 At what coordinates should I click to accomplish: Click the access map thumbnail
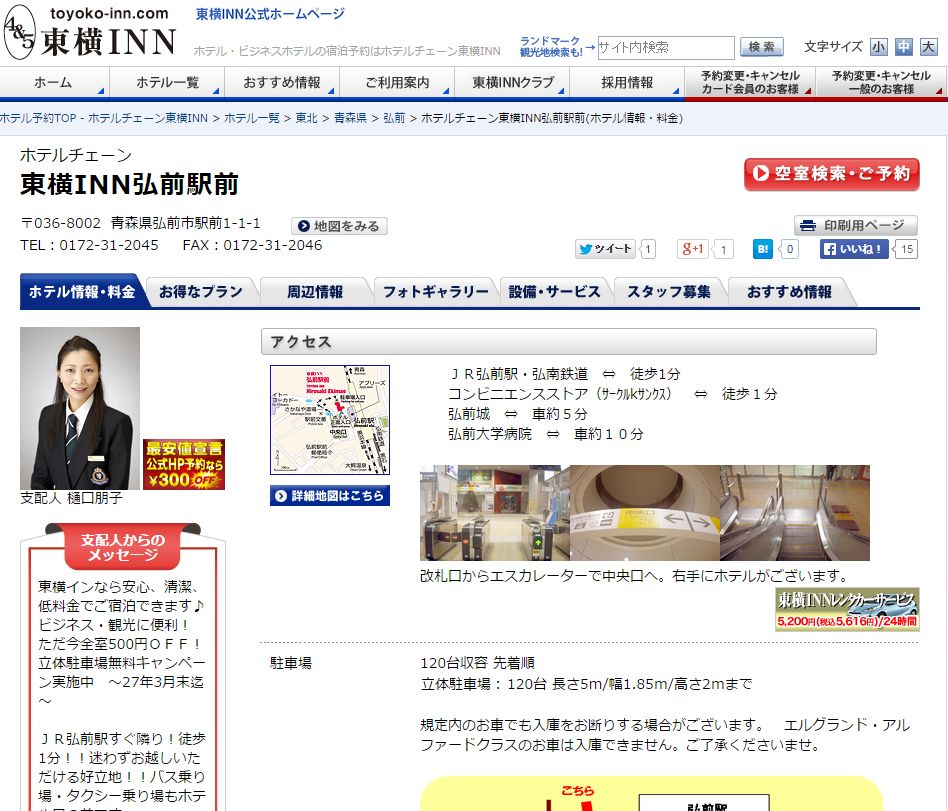click(x=330, y=420)
